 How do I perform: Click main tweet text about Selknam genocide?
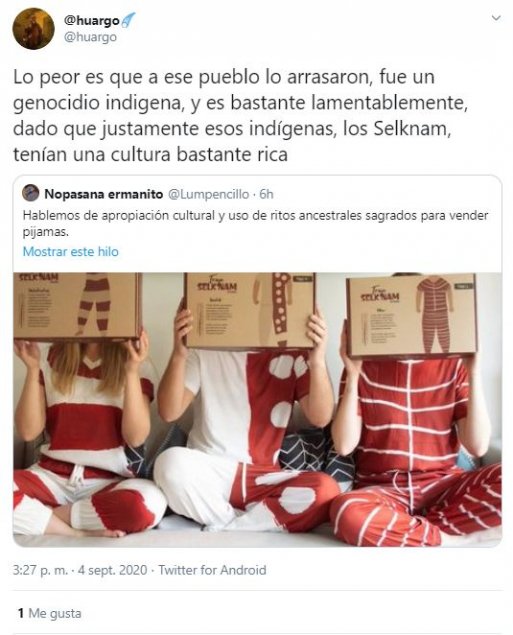(x=241, y=115)
